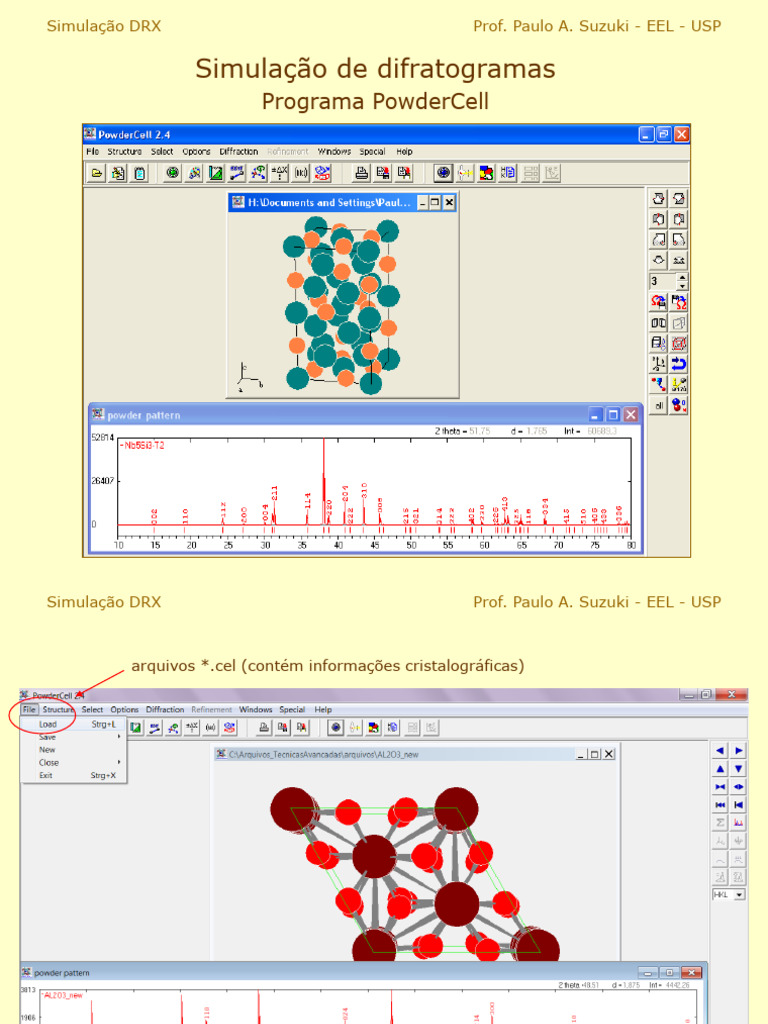Click red and blue atoms icon in Nb5Si3 side panel
768x1024 pixels.
point(679,406)
